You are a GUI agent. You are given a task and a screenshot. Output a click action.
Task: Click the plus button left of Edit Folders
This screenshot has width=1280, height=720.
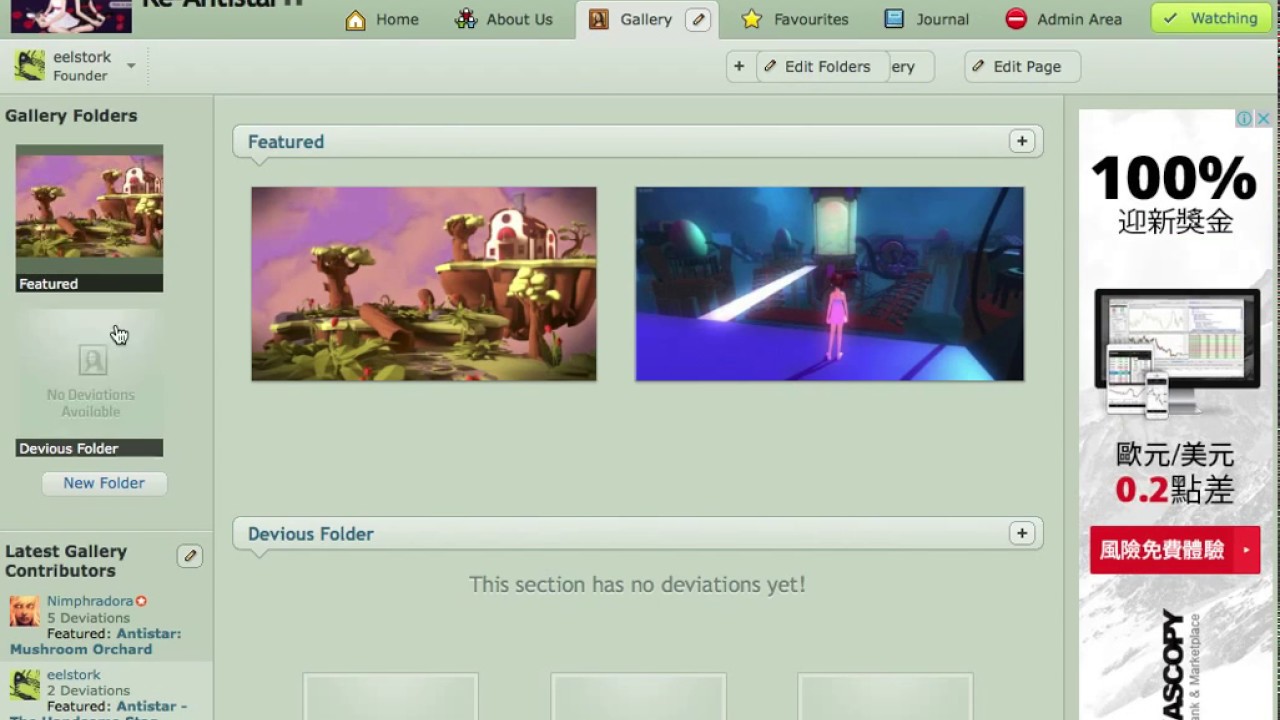coord(739,66)
